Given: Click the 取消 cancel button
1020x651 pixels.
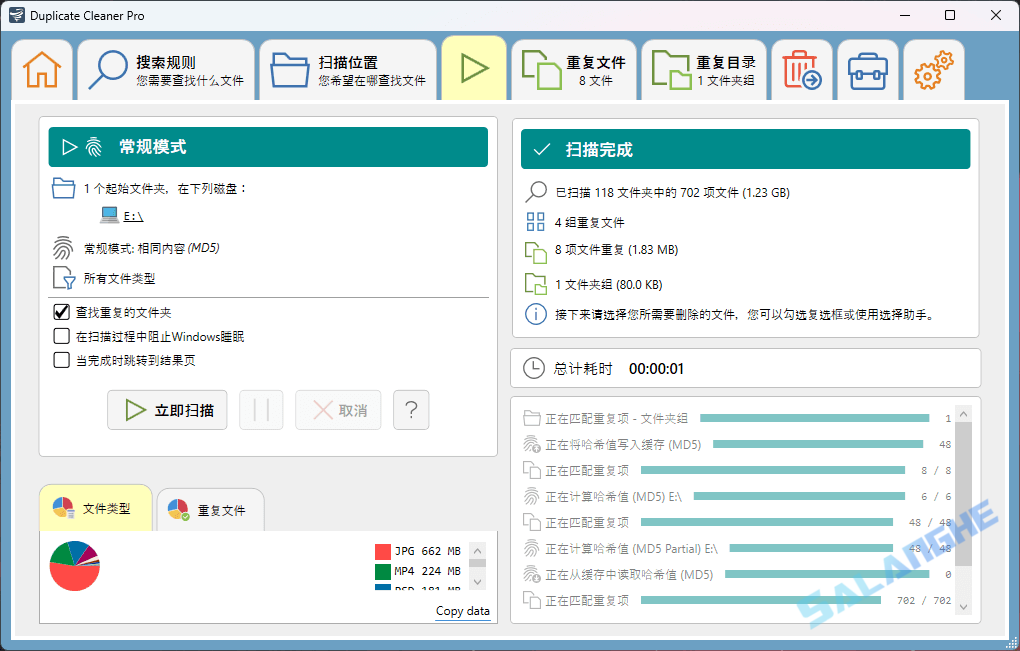Looking at the screenshot, I should click(338, 409).
